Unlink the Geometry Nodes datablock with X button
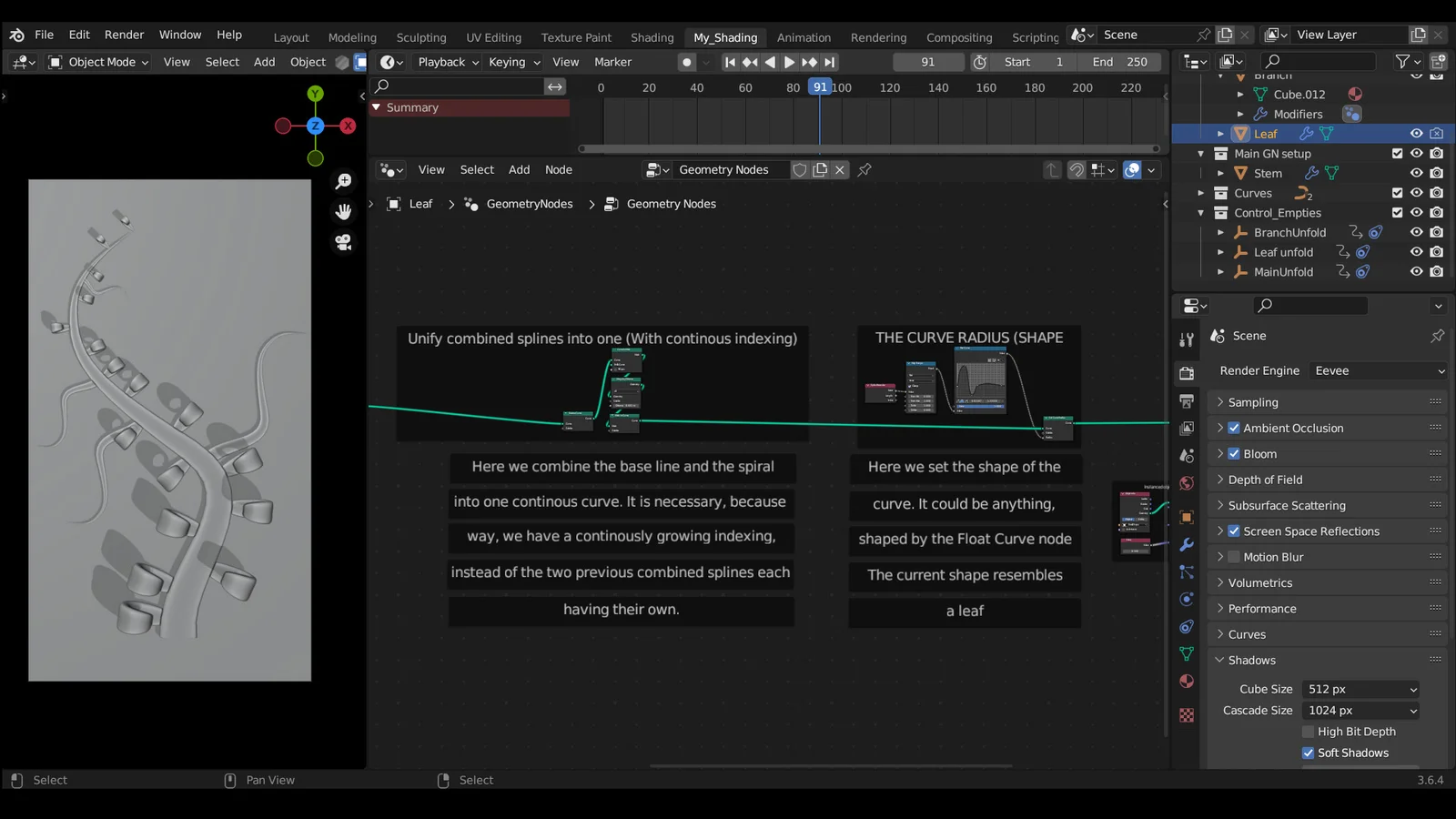Image resolution: width=1456 pixels, height=819 pixels. (839, 169)
